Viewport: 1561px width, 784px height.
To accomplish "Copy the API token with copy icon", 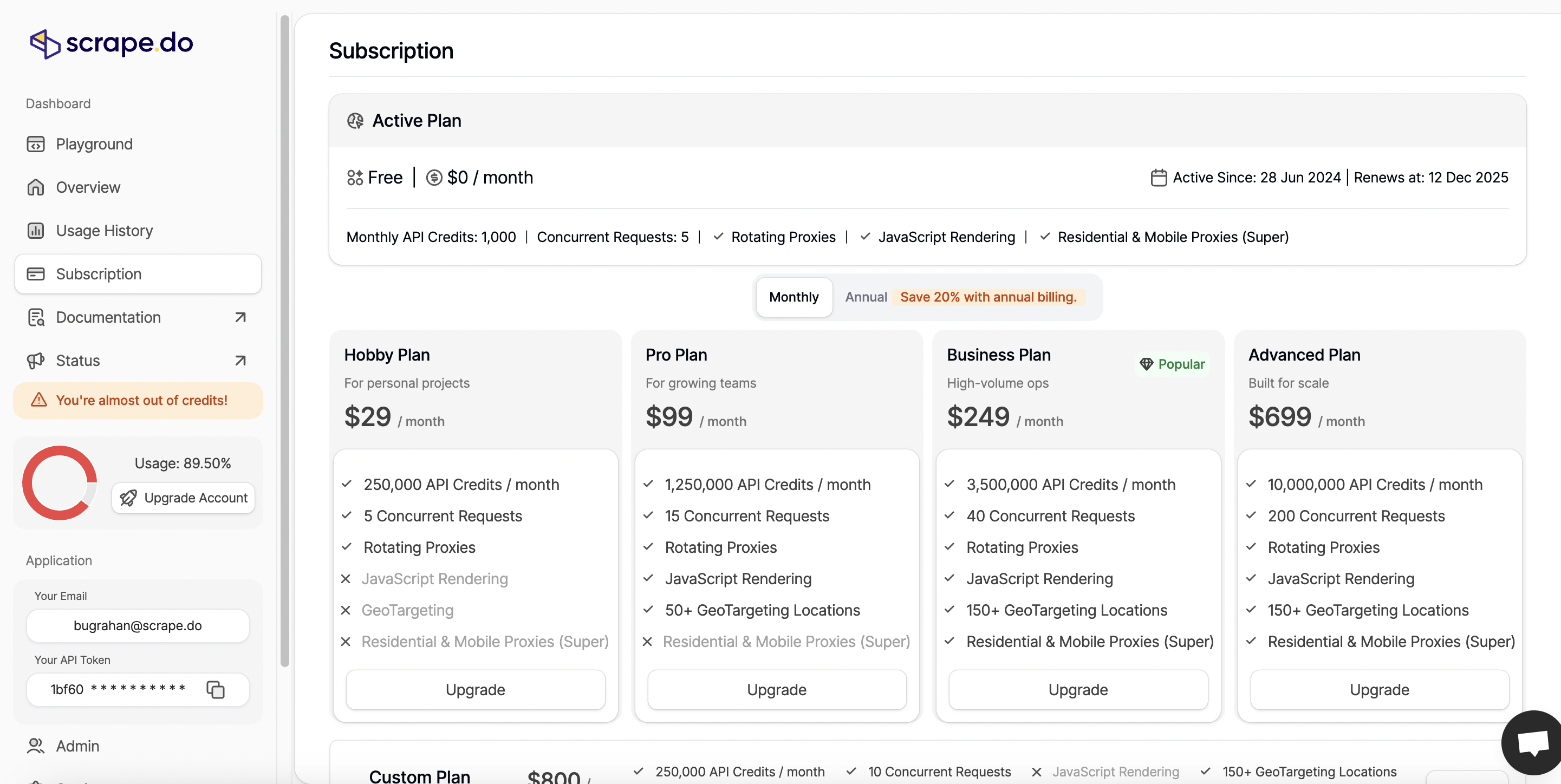I will click(x=215, y=689).
